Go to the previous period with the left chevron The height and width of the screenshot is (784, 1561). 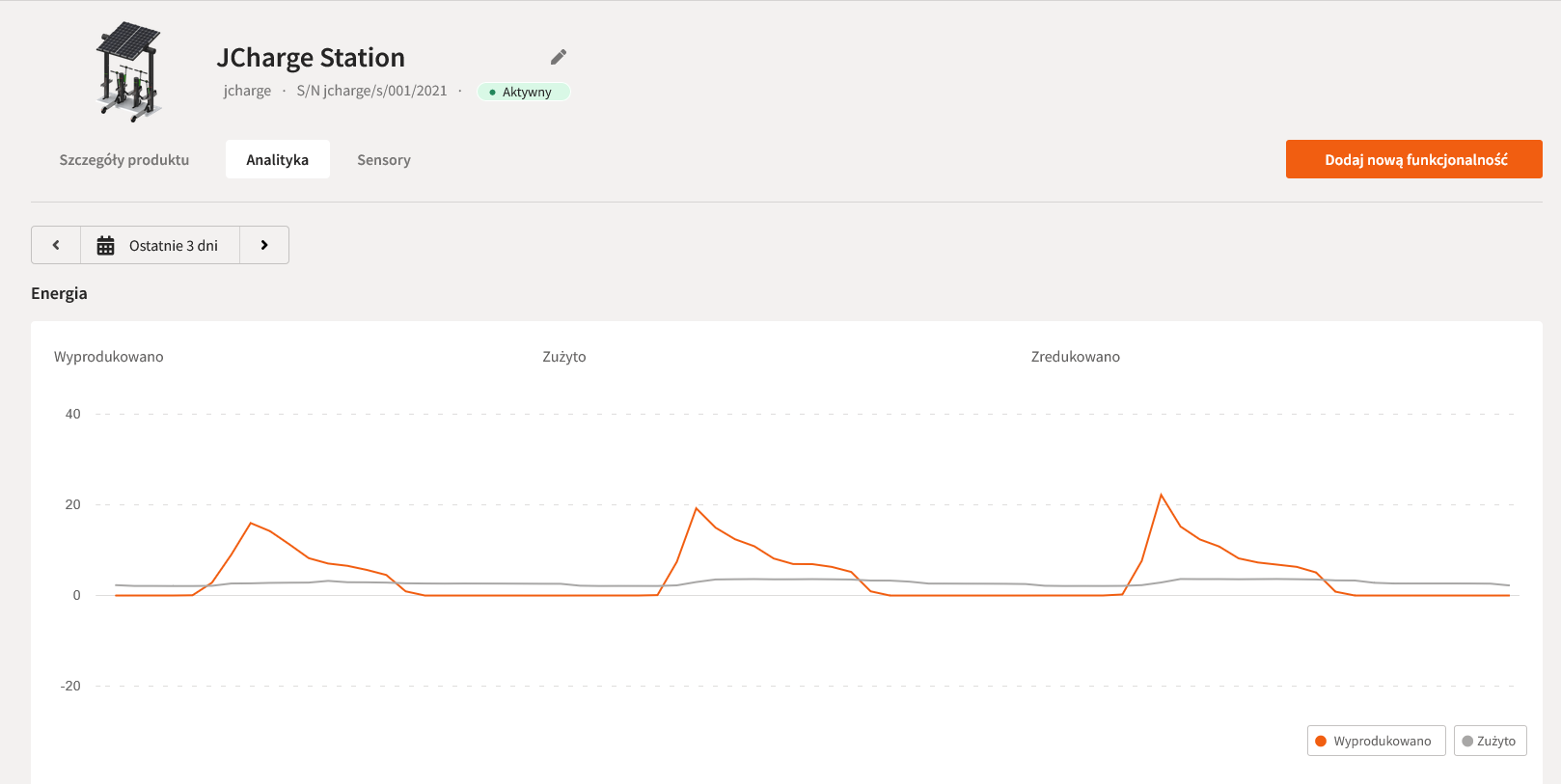coord(56,245)
